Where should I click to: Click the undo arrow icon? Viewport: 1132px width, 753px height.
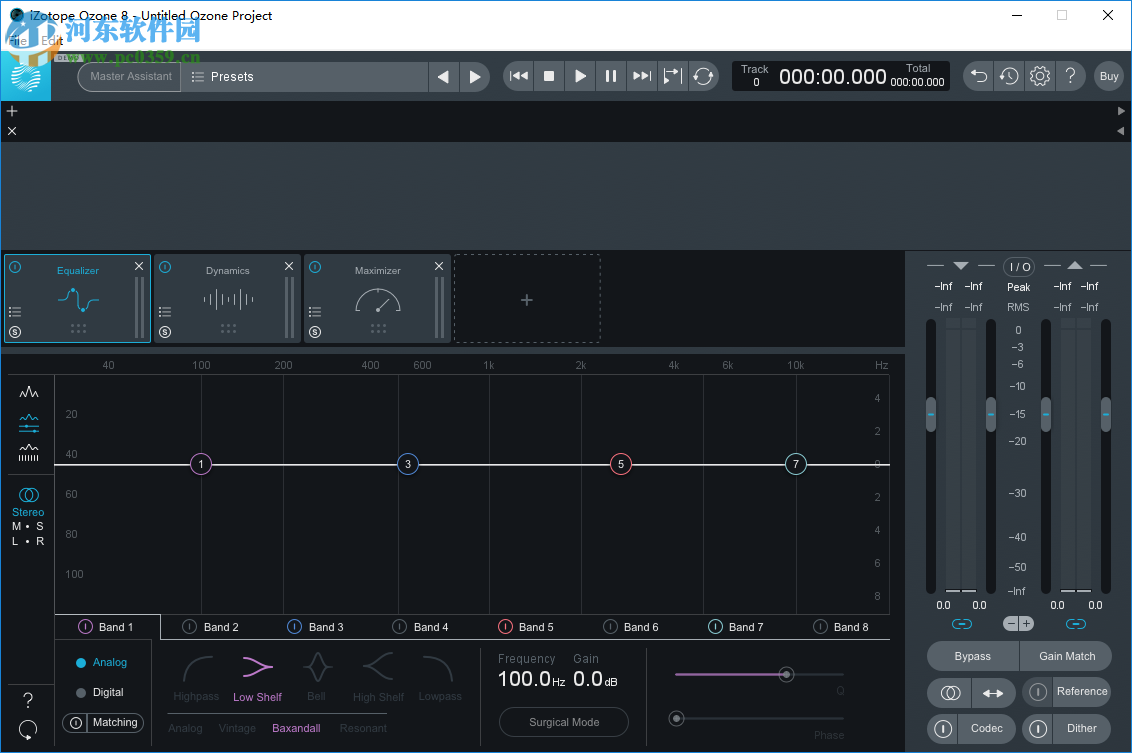click(978, 76)
